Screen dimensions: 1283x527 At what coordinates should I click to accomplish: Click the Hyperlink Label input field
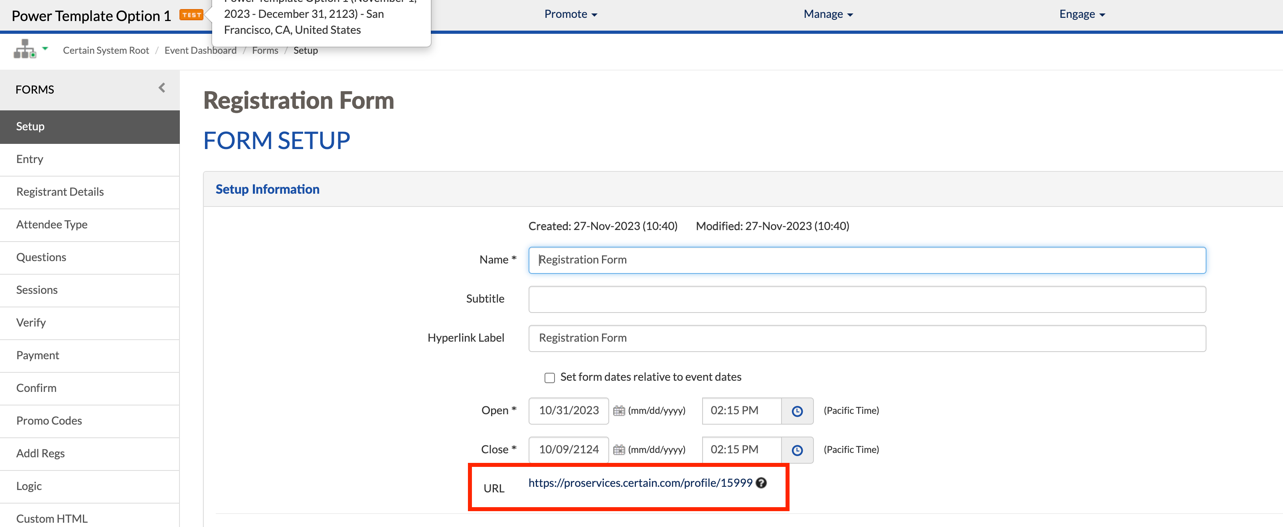pyautogui.click(x=867, y=338)
